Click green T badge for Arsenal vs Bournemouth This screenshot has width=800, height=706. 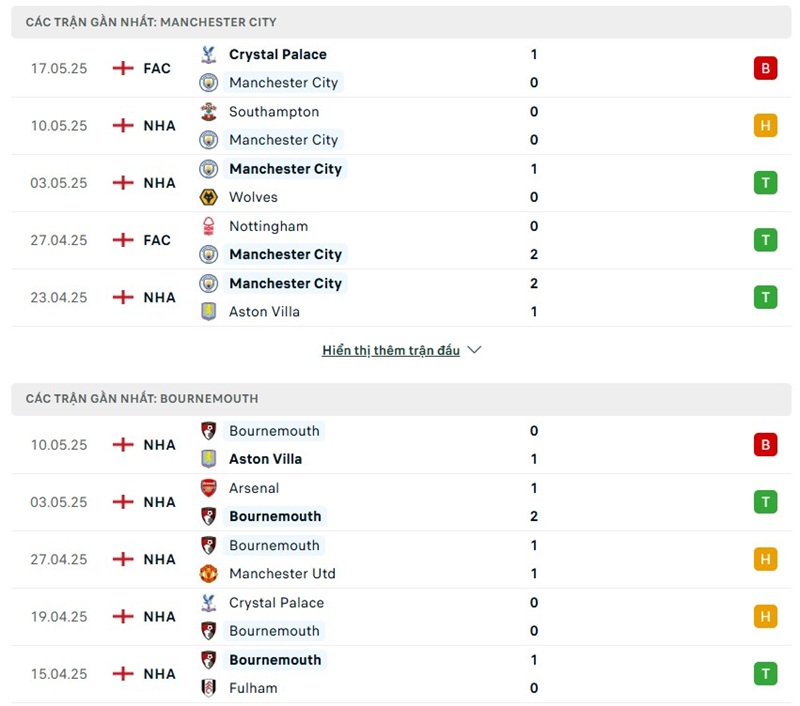point(765,502)
